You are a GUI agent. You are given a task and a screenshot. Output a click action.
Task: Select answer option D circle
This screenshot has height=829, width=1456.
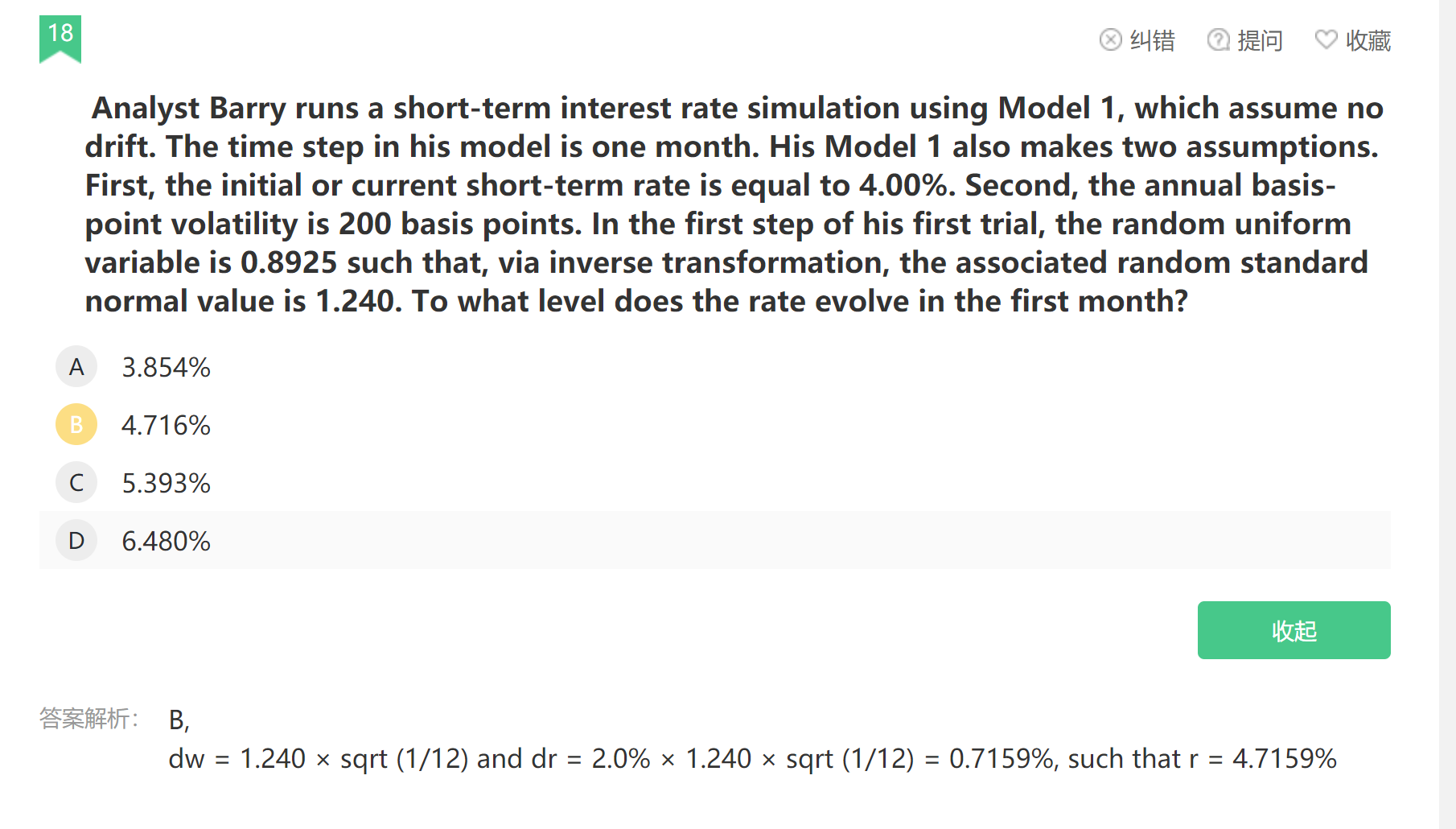[76, 541]
